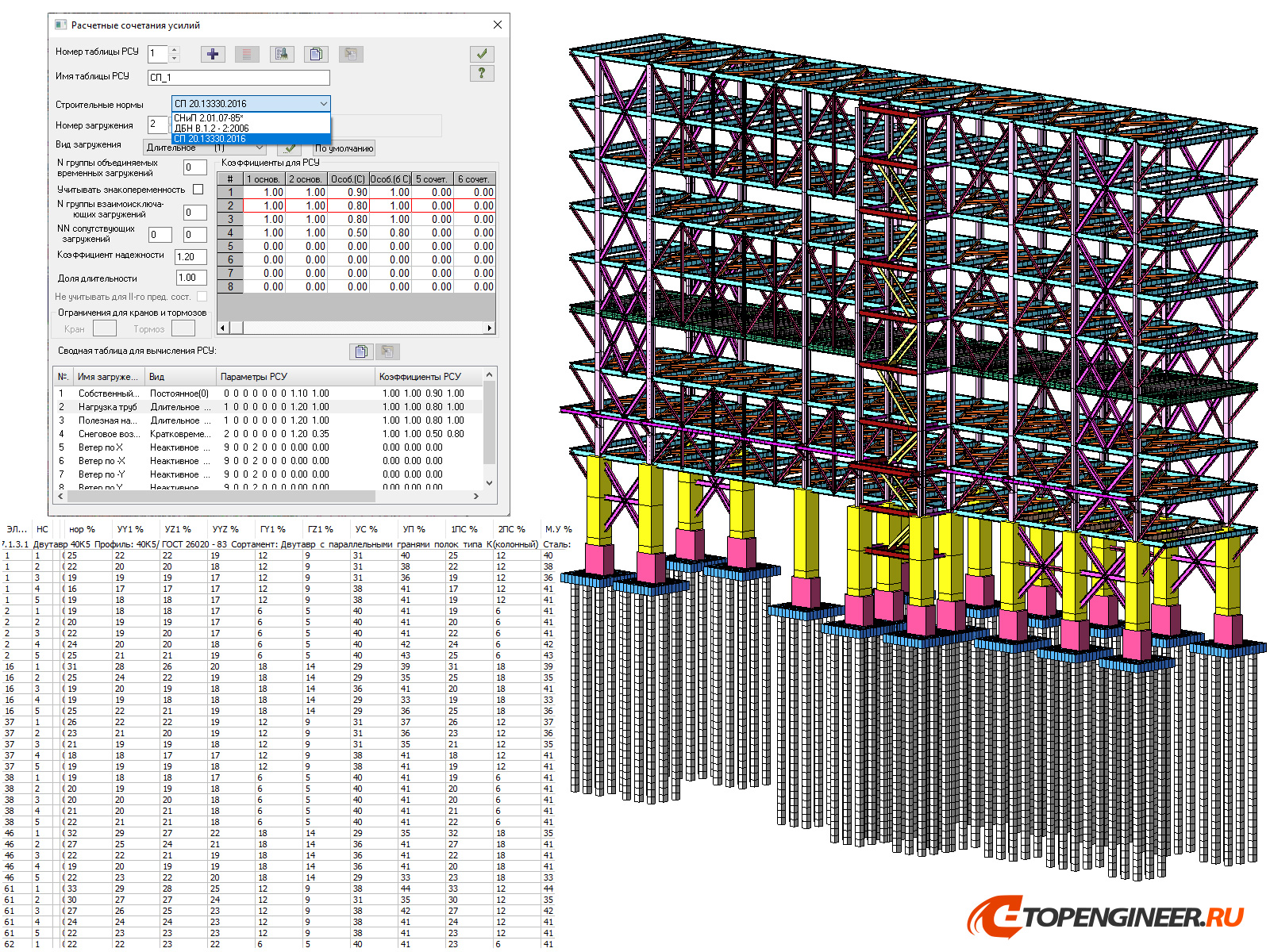Enable the 'Учитывать знакопеременность' checkbox
Image resolution: width=1270 pixels, height=952 pixels.
198,190
